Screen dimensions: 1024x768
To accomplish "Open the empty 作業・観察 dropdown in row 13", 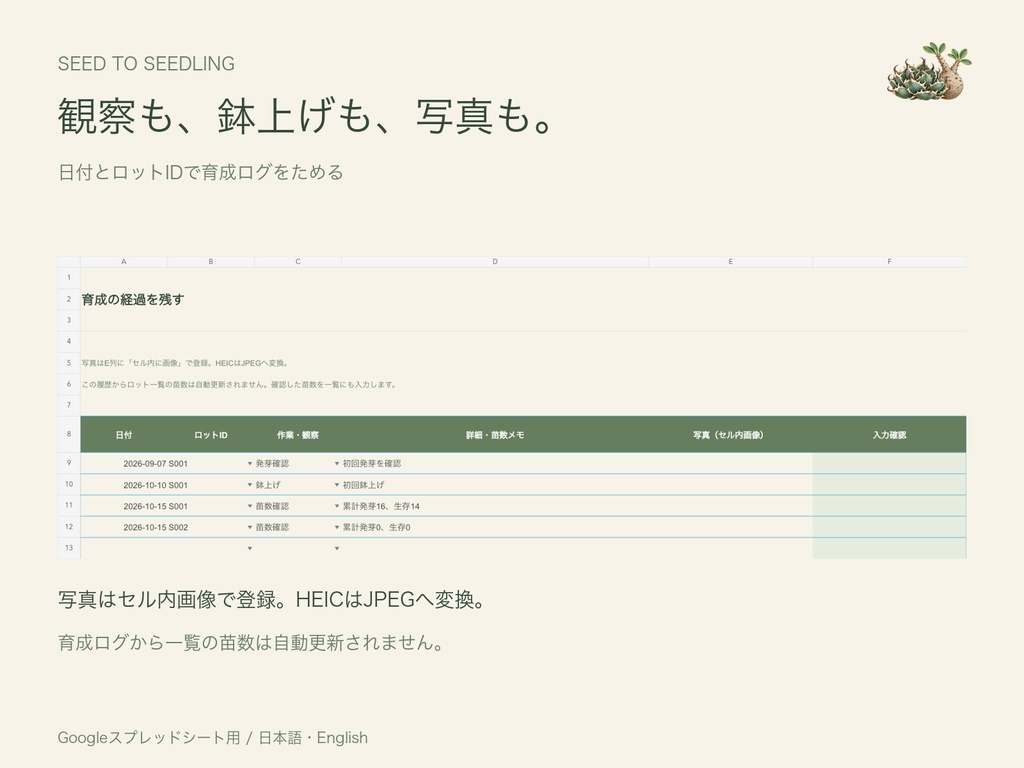I will click(249, 549).
